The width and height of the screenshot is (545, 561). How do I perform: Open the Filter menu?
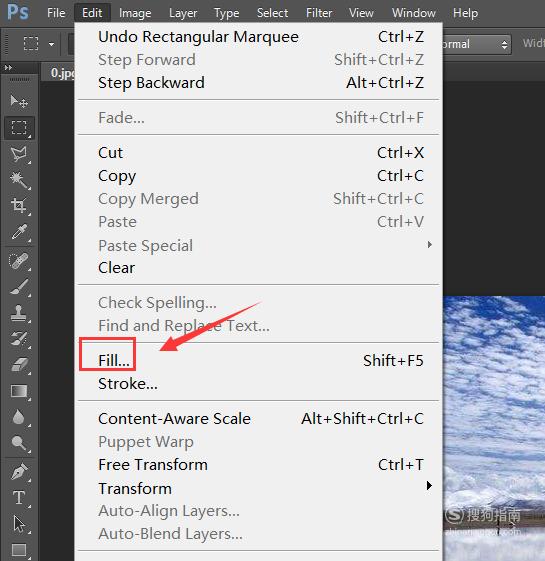point(319,13)
